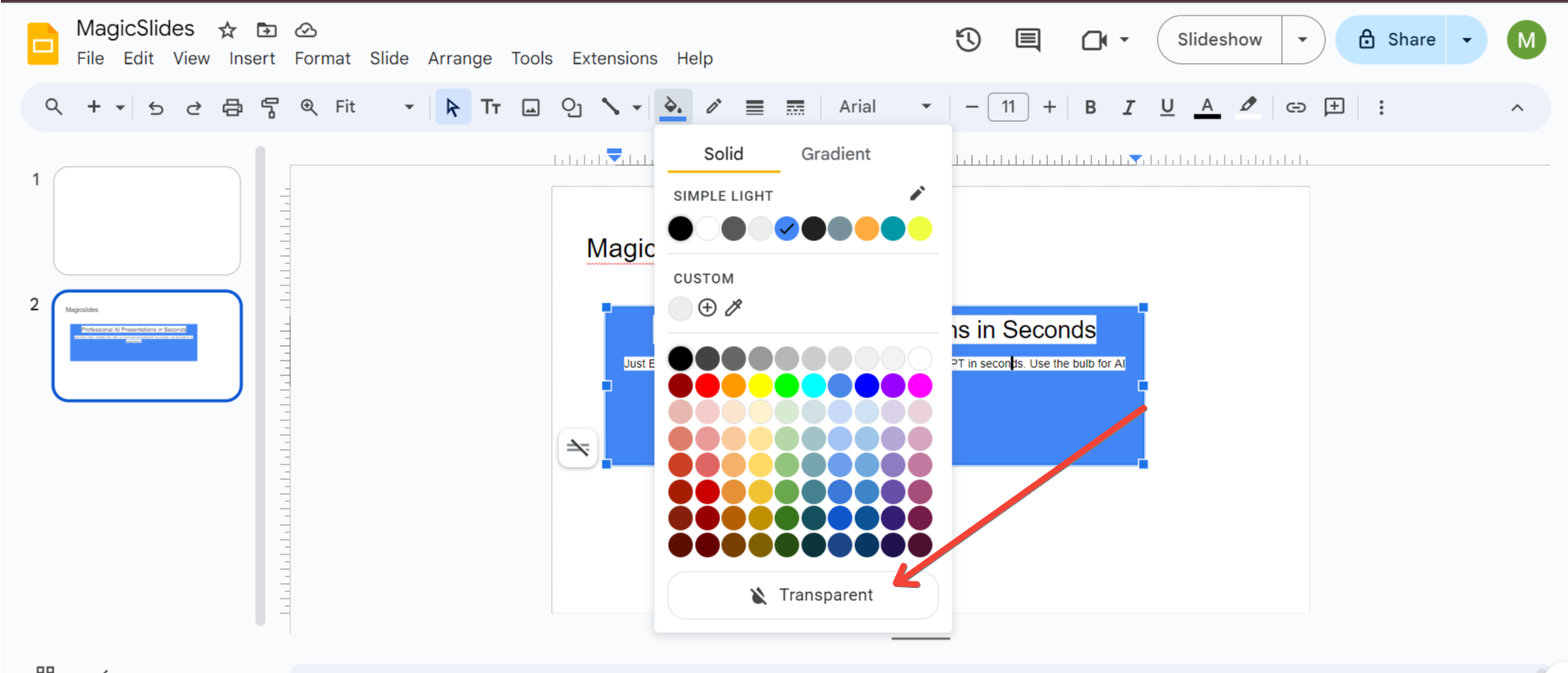This screenshot has height=673, width=1568.
Task: Toggle underline formatting
Action: click(x=1167, y=107)
